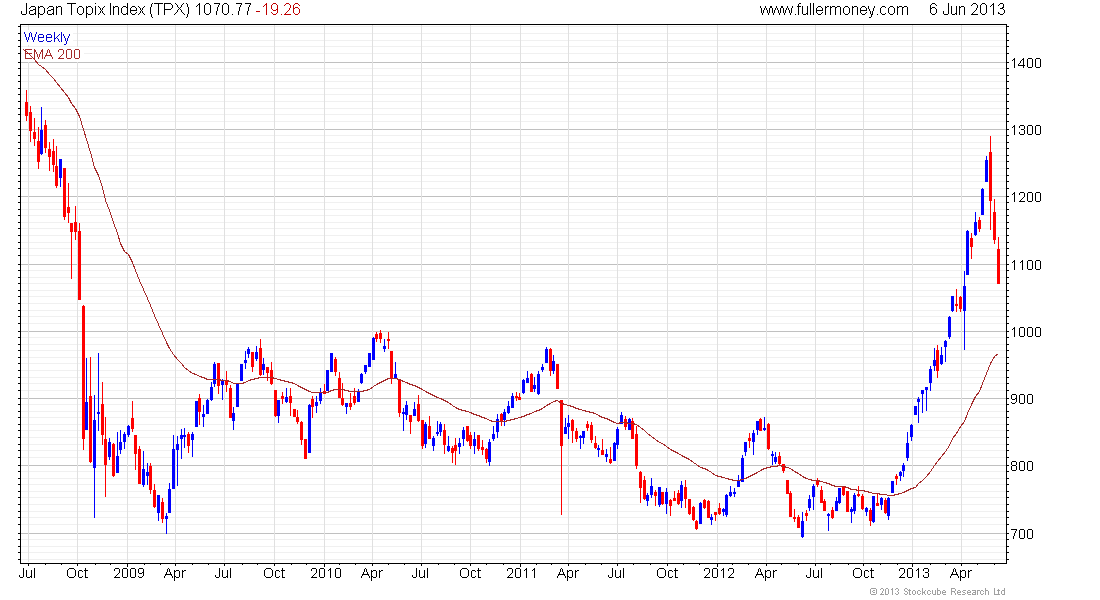Image resolution: width=1100 pixels, height=600 pixels.
Task: Select the EMA 200 legend label
Action: [52, 54]
